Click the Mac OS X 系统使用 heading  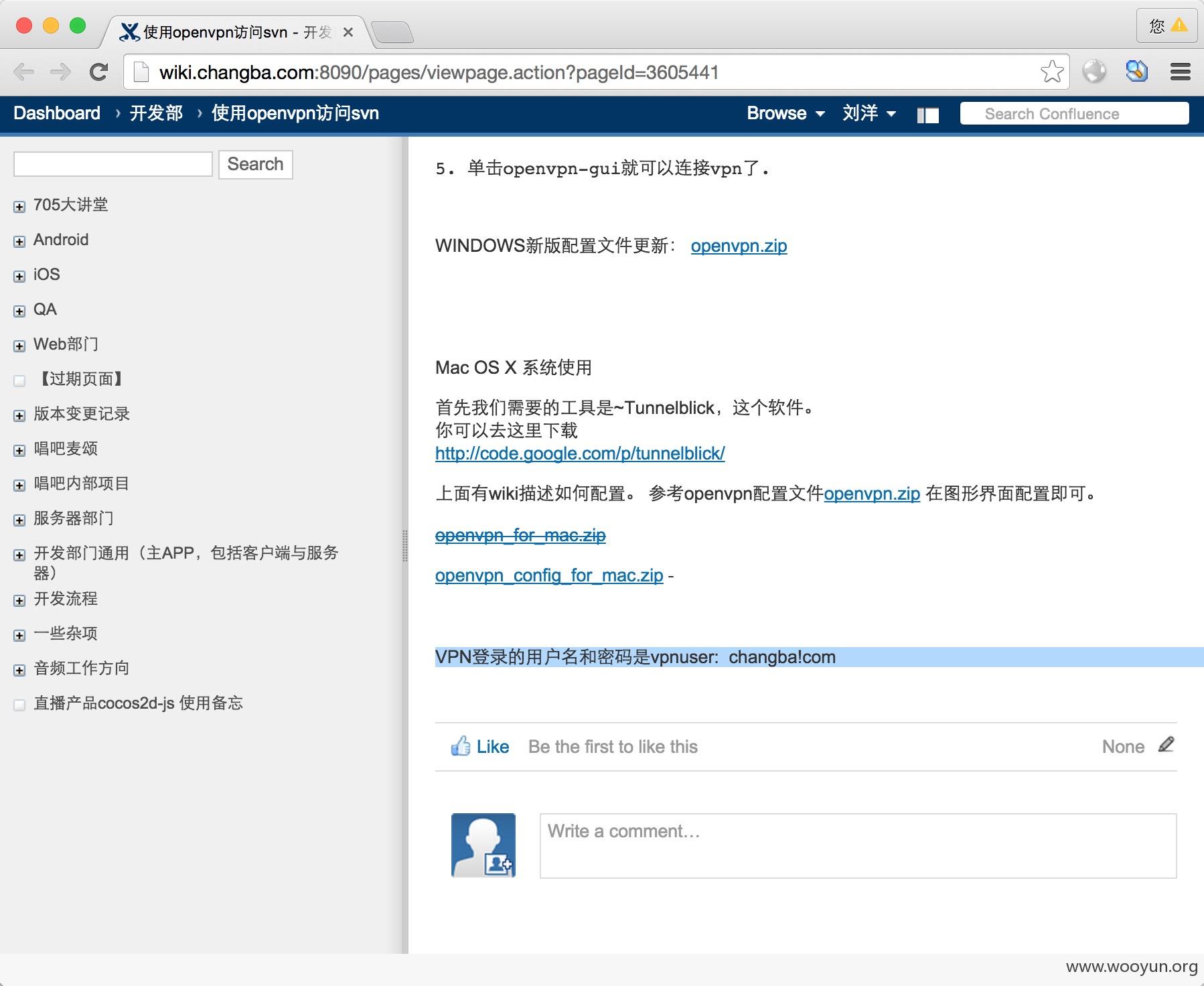[x=514, y=368]
